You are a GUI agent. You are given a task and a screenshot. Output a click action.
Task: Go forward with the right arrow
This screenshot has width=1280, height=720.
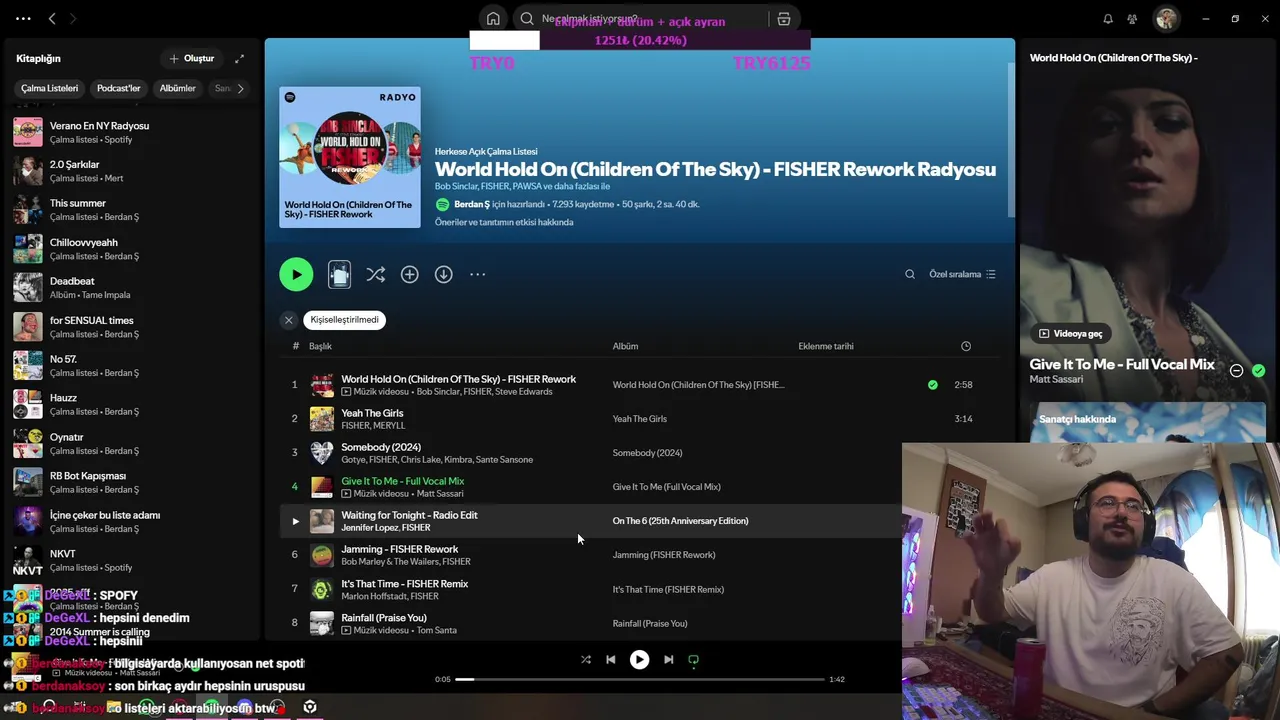[72, 18]
